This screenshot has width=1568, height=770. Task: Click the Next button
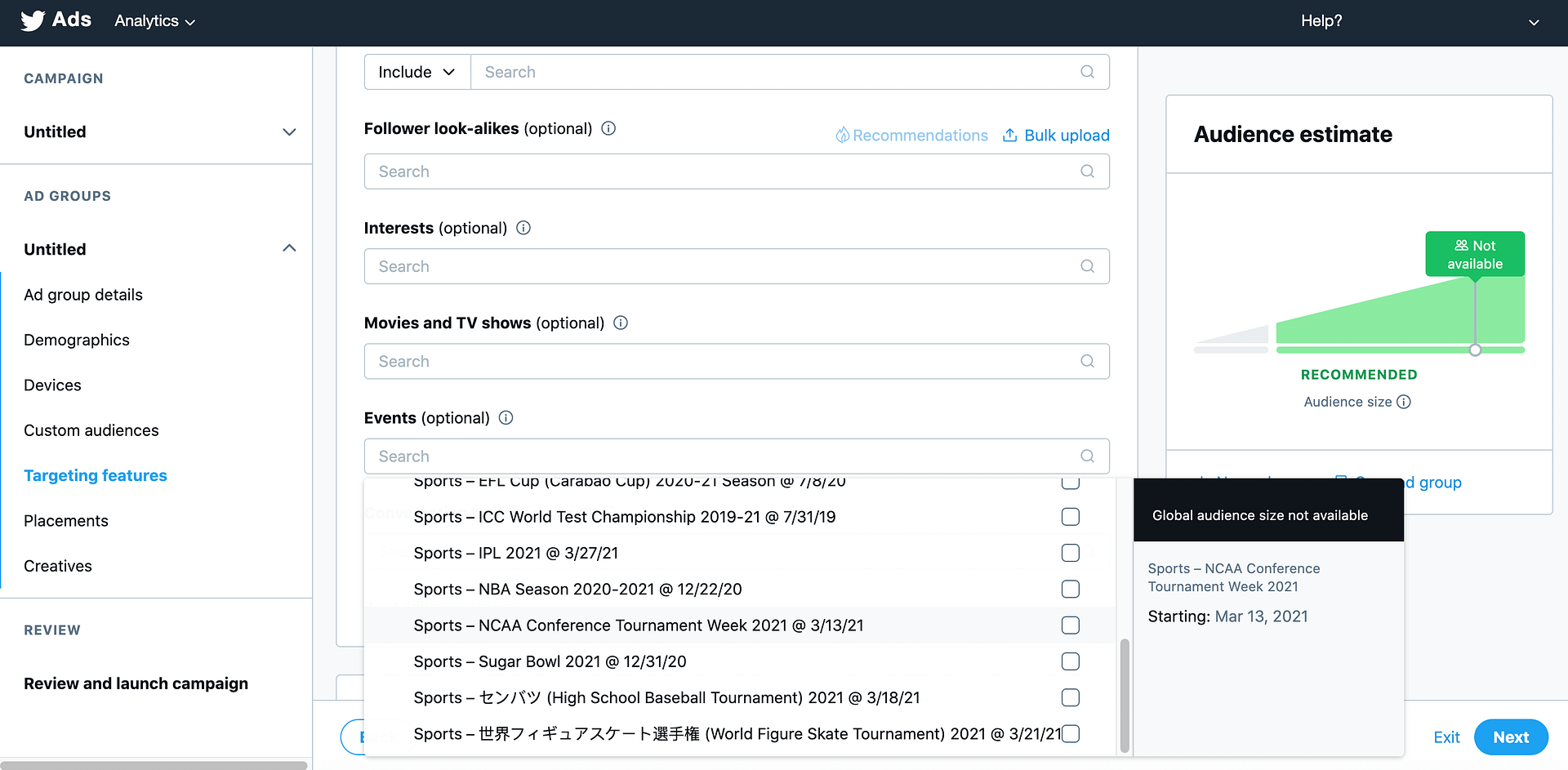coord(1511,737)
